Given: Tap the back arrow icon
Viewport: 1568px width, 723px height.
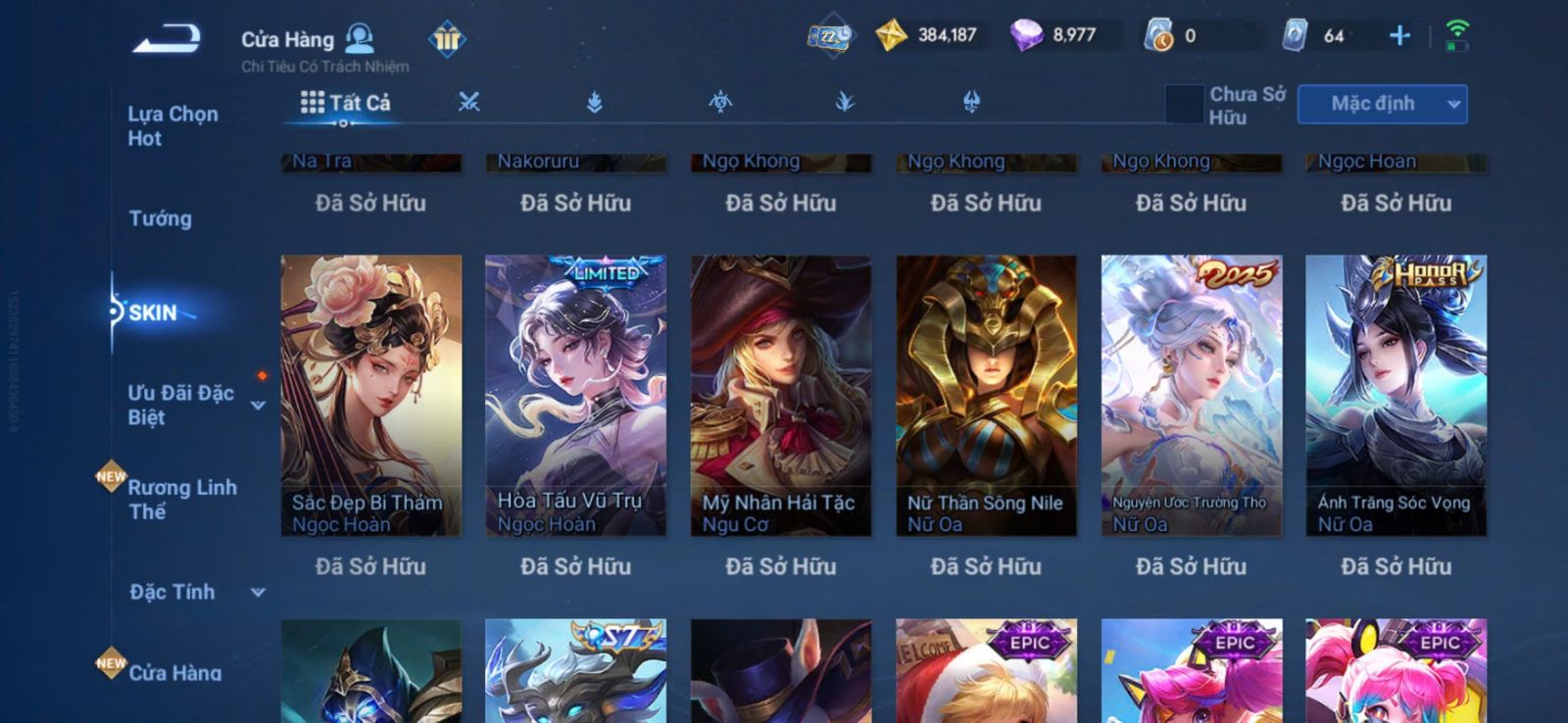Looking at the screenshot, I should (167, 39).
